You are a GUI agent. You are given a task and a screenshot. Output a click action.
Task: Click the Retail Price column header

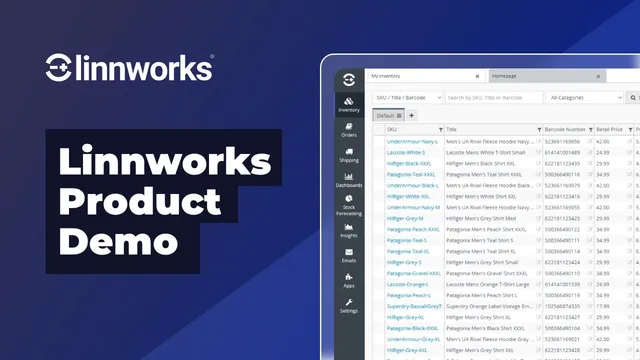coord(609,130)
